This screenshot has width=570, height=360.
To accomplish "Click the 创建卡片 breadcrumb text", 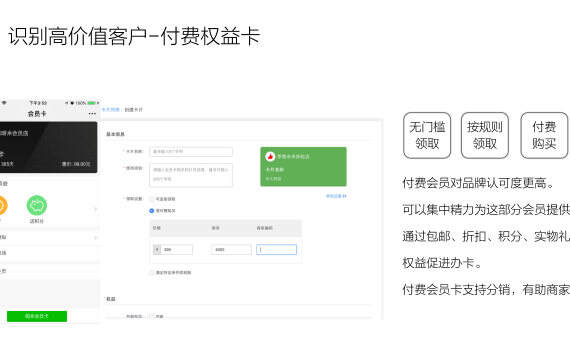I will (x=134, y=109).
